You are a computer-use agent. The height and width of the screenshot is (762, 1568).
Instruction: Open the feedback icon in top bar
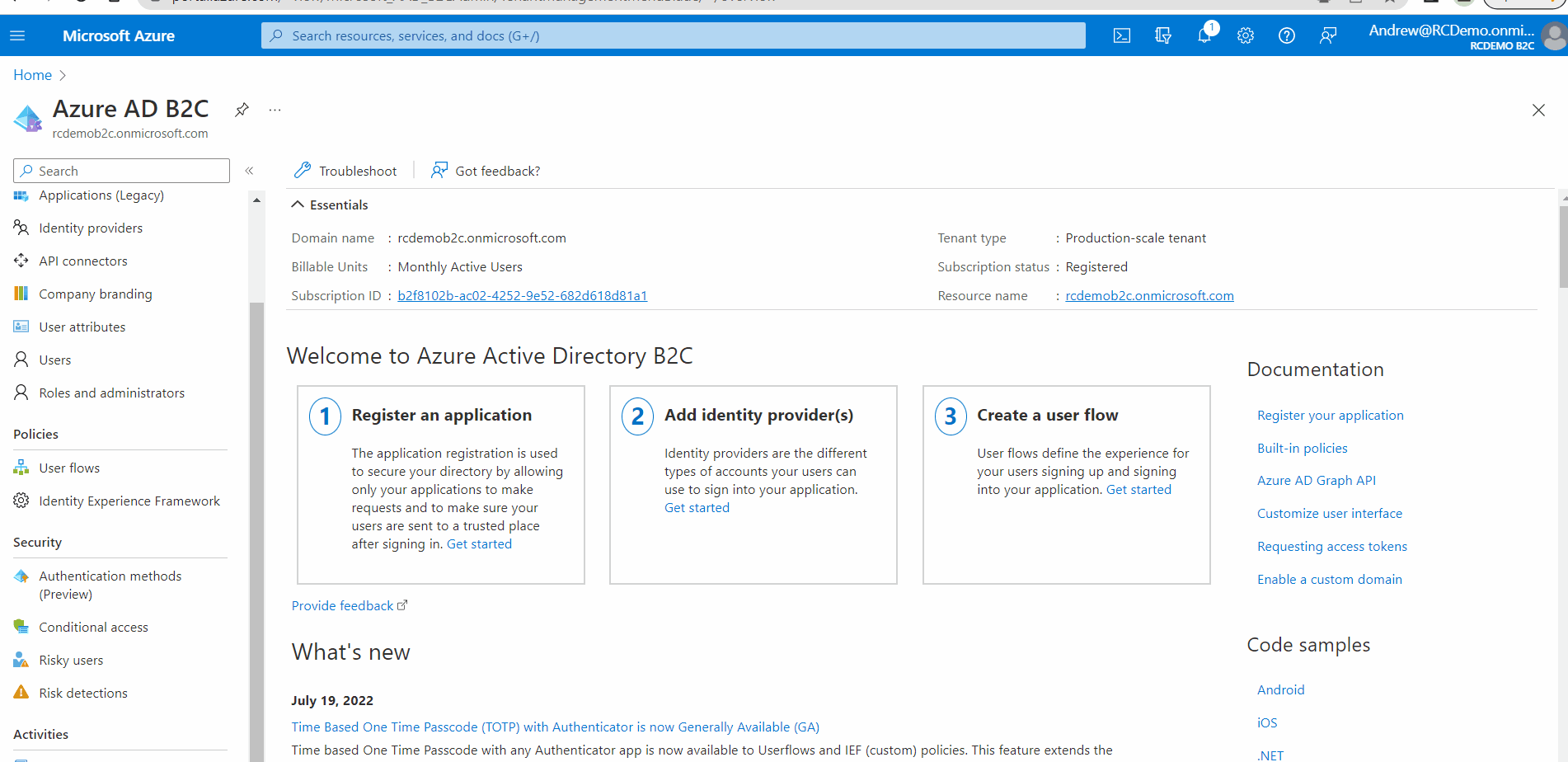[1328, 35]
